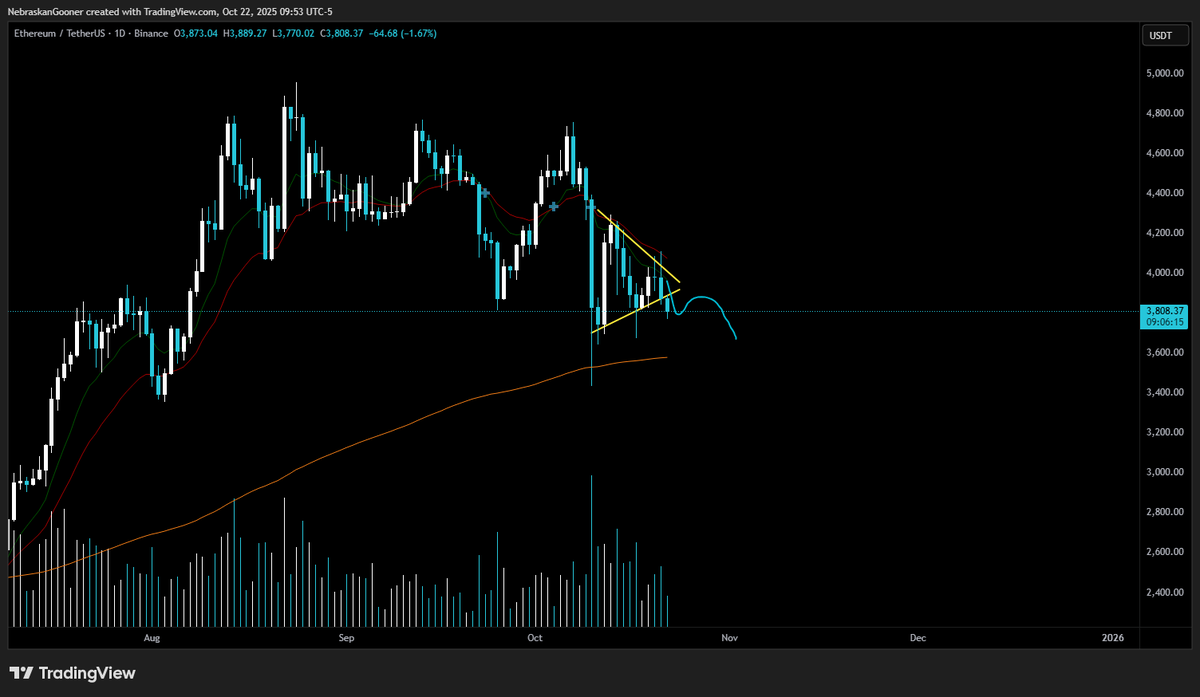The width and height of the screenshot is (1200, 697).
Task: Click the Ethereum / TetherUS symbol title
Action: (58, 33)
